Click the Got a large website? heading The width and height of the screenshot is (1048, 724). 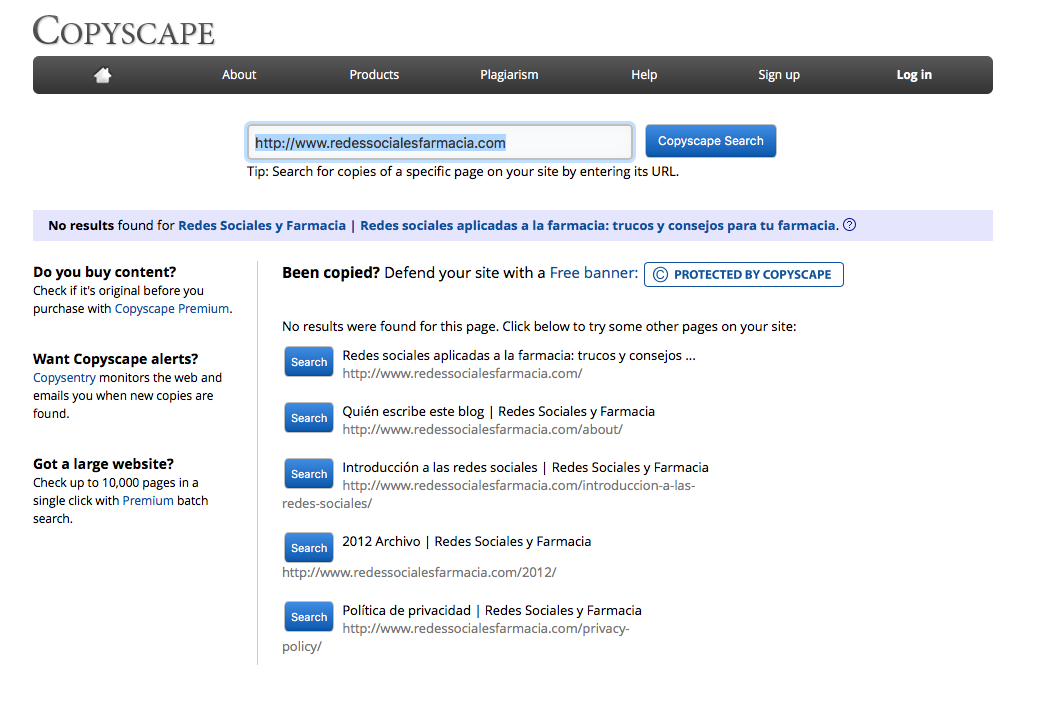click(104, 464)
